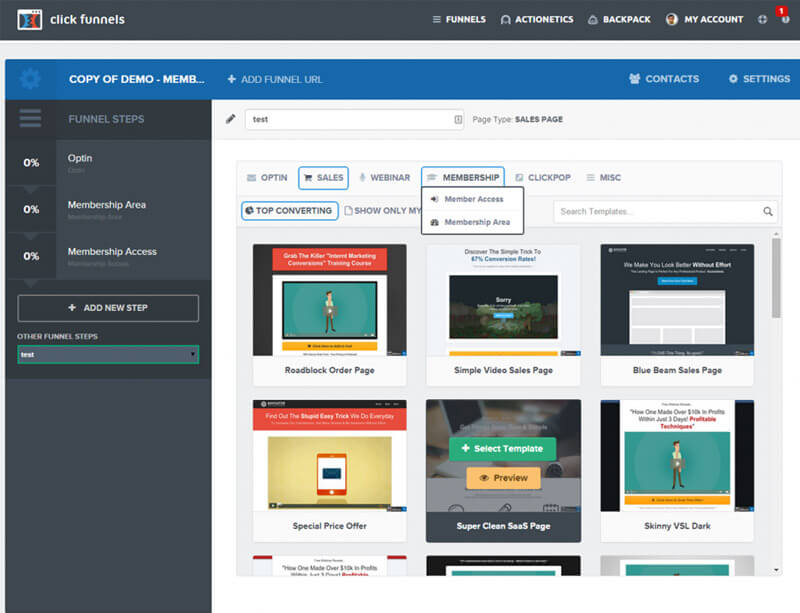The width and height of the screenshot is (800, 613).
Task: Click the search magnifier icon in templates
Action: 768,211
